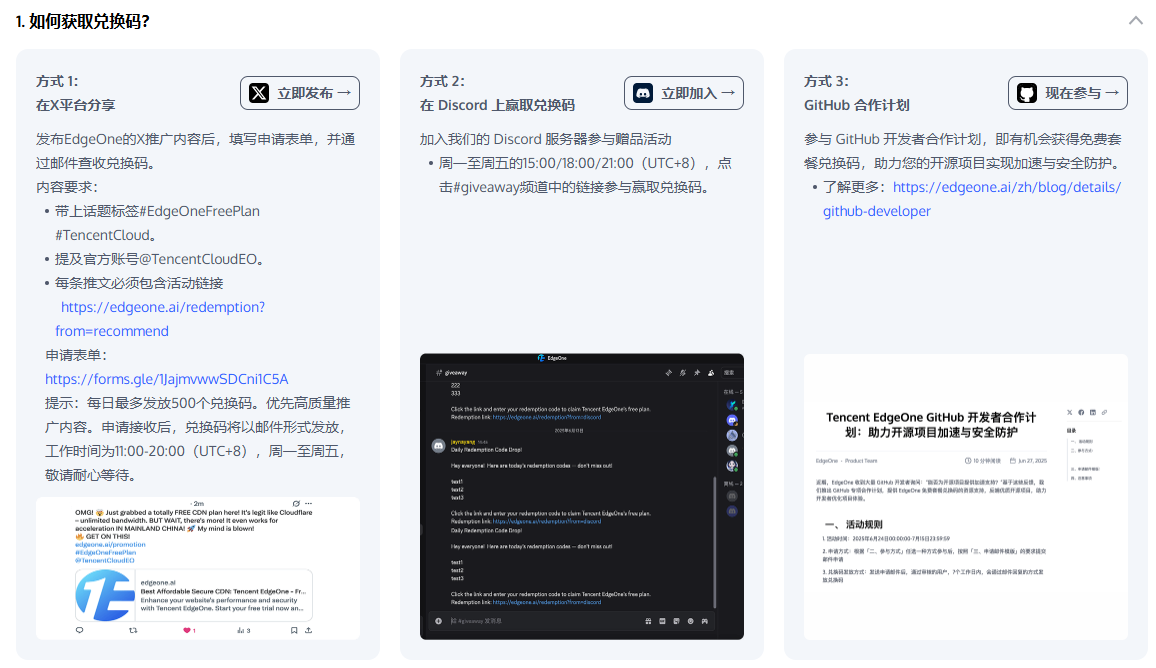Click the X '立即发布' button
1156x668 pixels.
[x=300, y=93]
